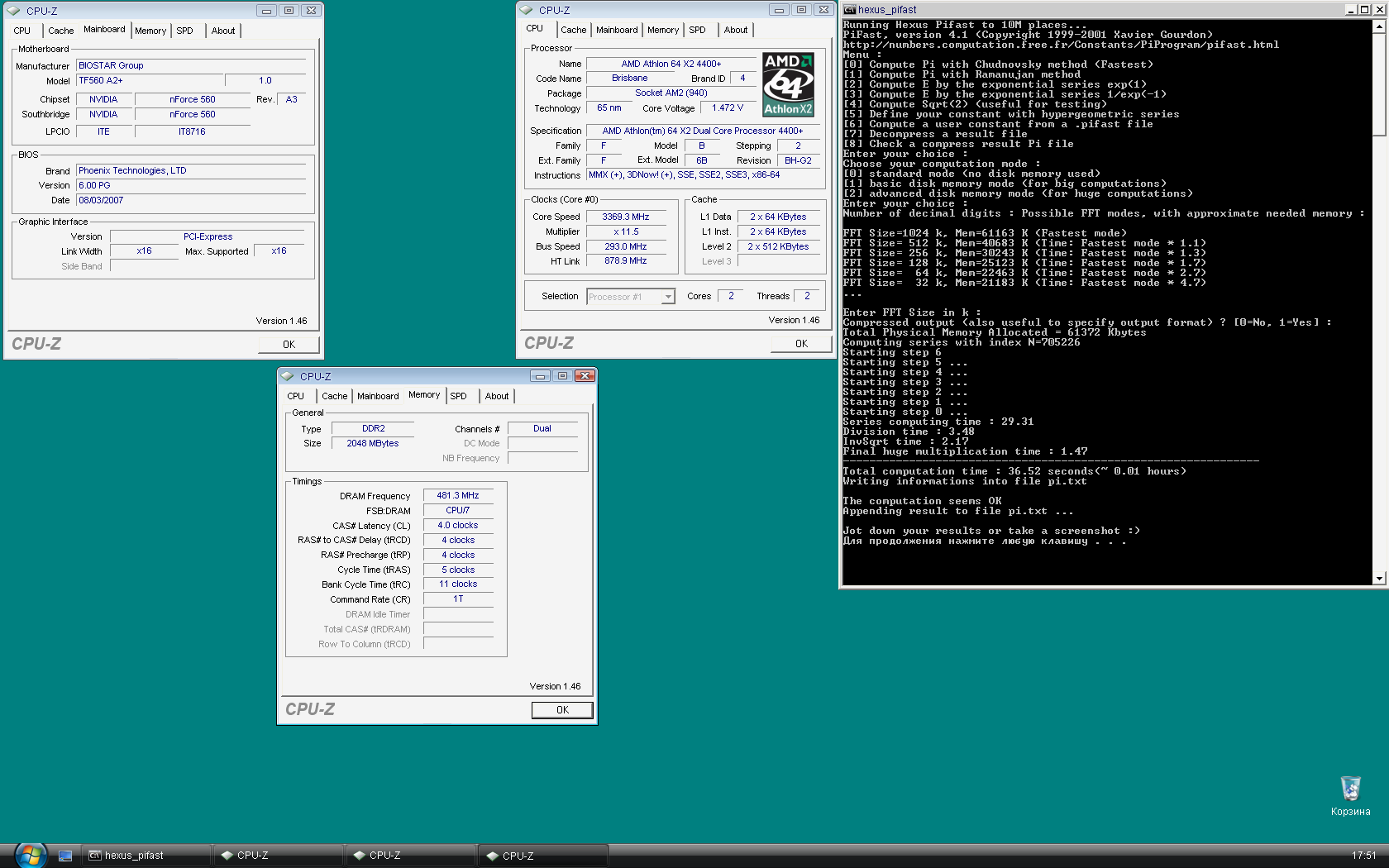Click the third CPU-Z taskbar button

tap(543, 856)
